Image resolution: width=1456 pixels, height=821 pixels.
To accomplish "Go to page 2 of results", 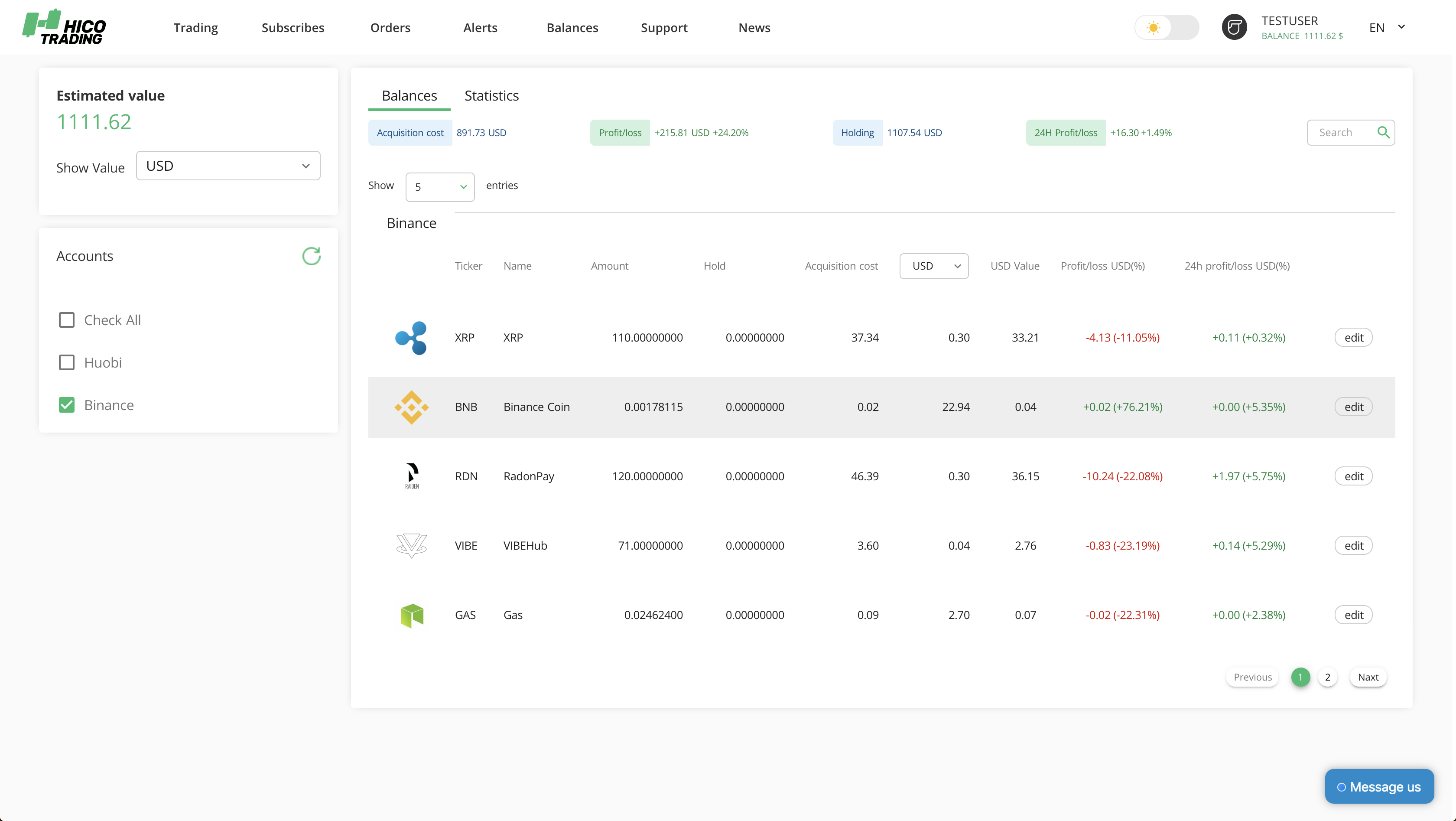I will [x=1327, y=677].
